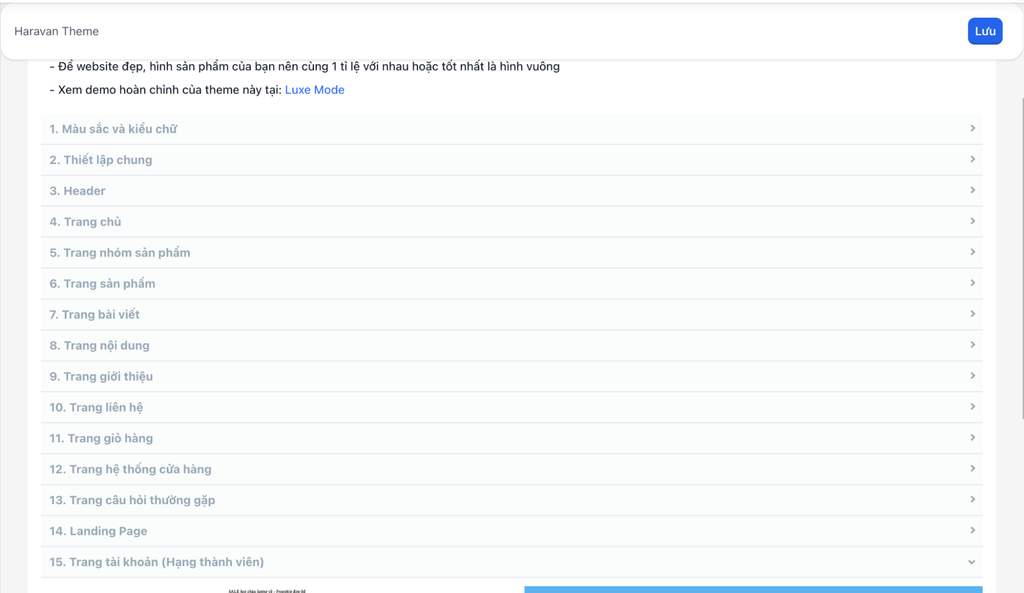This screenshot has height=593, width=1024.
Task: Click chevron next to Trang câu hỏi thường gặp
Action: click(x=971, y=500)
